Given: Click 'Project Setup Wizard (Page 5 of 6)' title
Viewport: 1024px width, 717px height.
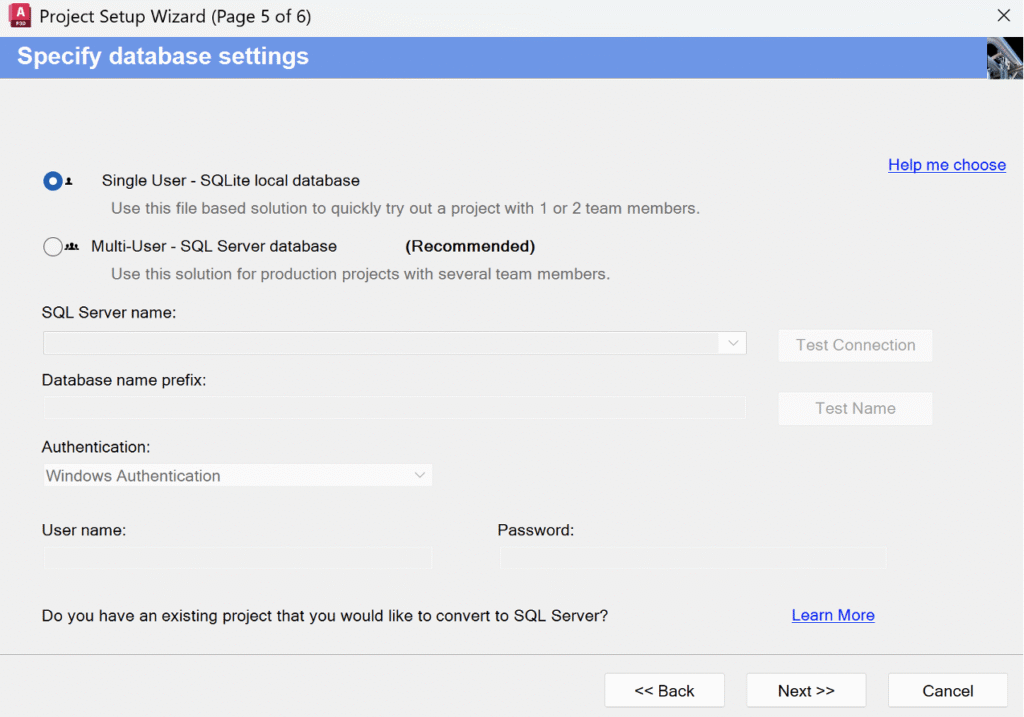Looking at the screenshot, I should [175, 16].
